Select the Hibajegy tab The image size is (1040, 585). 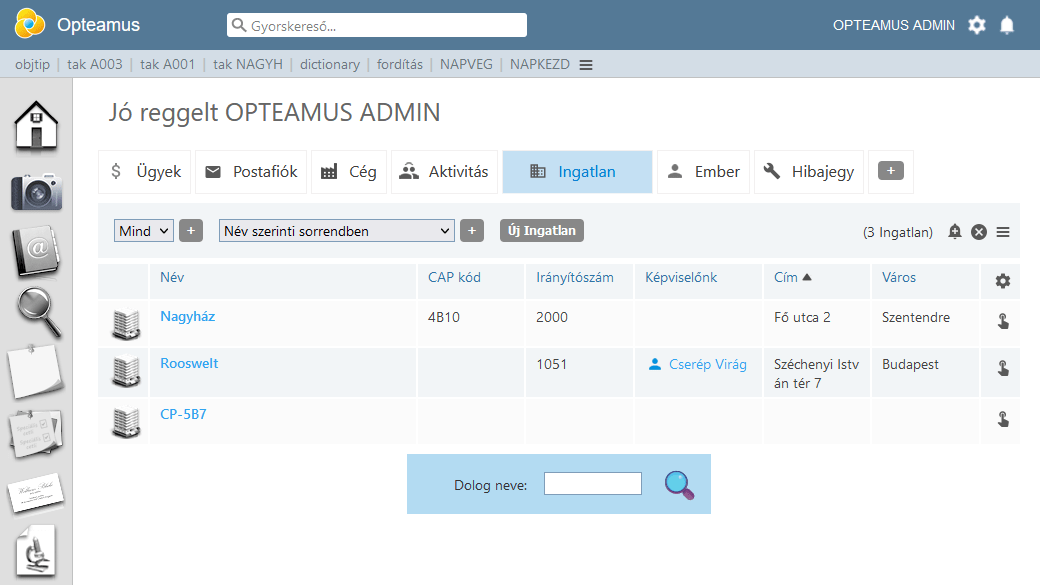(x=810, y=172)
